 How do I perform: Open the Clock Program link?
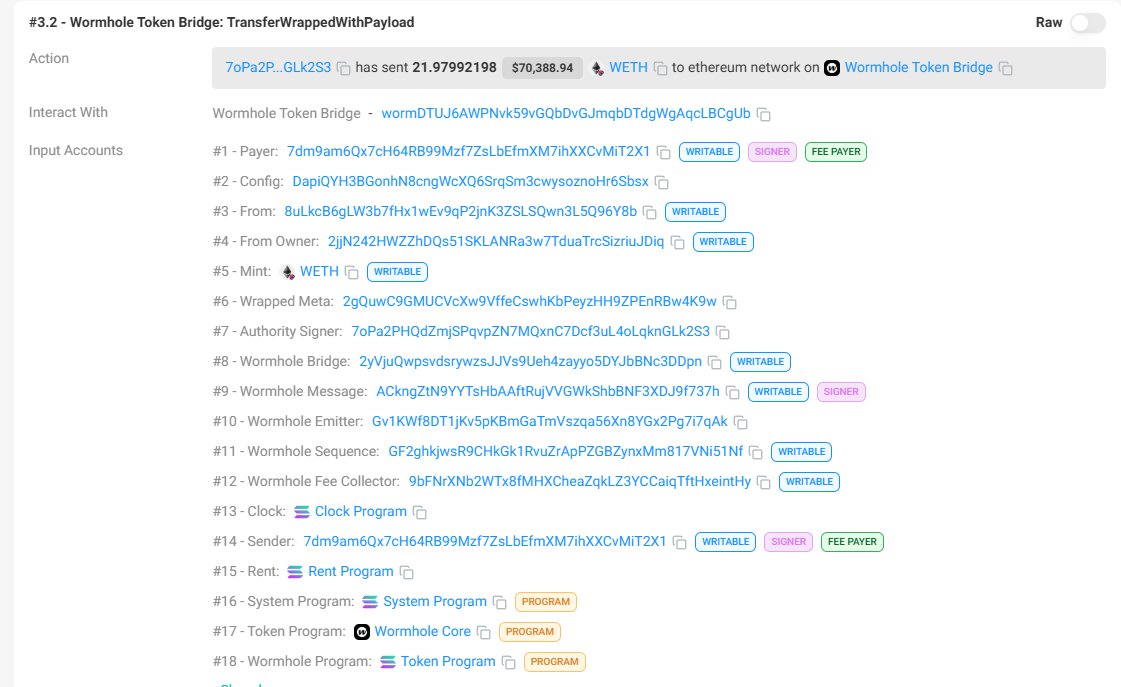point(360,511)
